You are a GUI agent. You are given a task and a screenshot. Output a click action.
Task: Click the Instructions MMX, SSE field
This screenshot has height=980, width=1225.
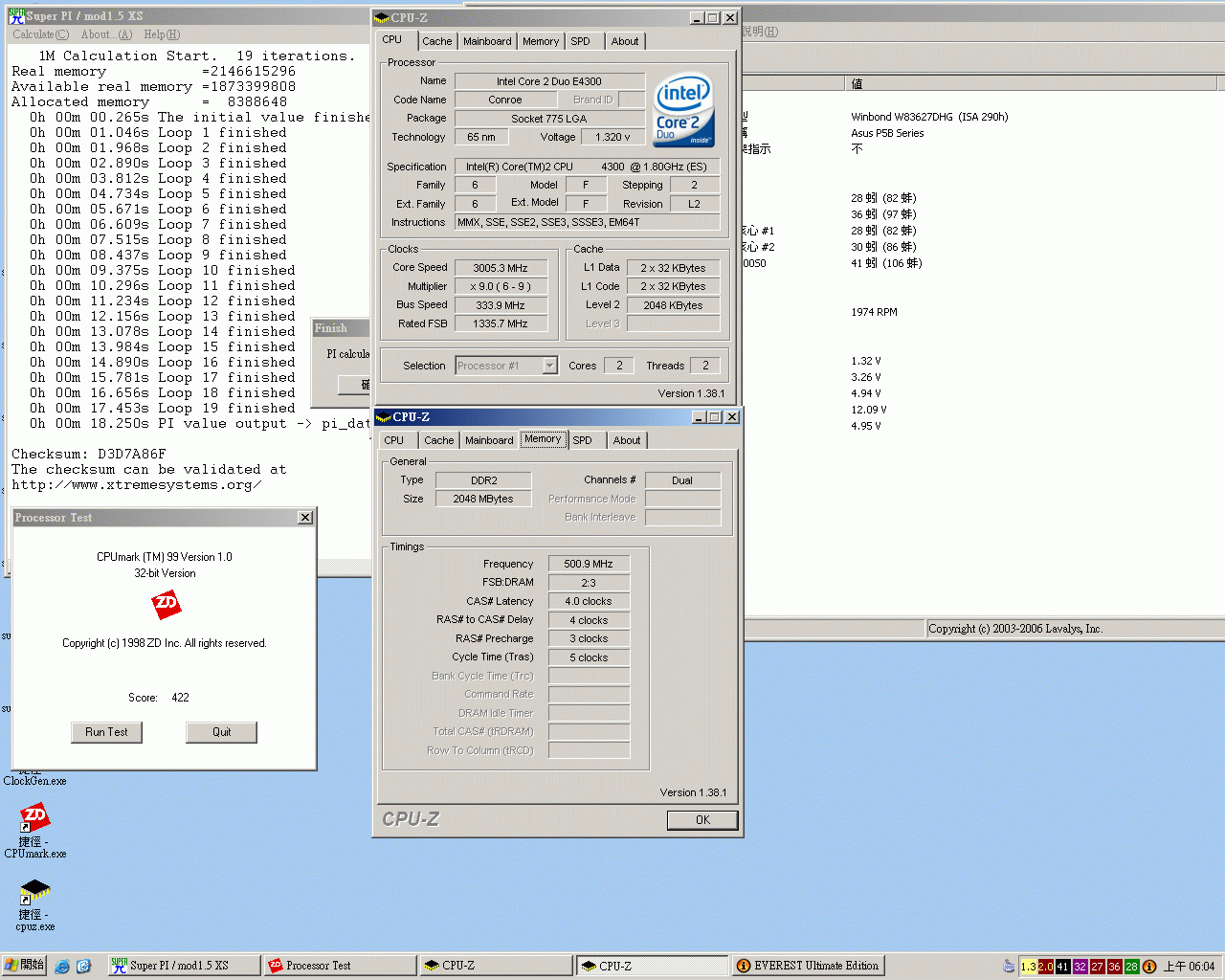point(588,222)
